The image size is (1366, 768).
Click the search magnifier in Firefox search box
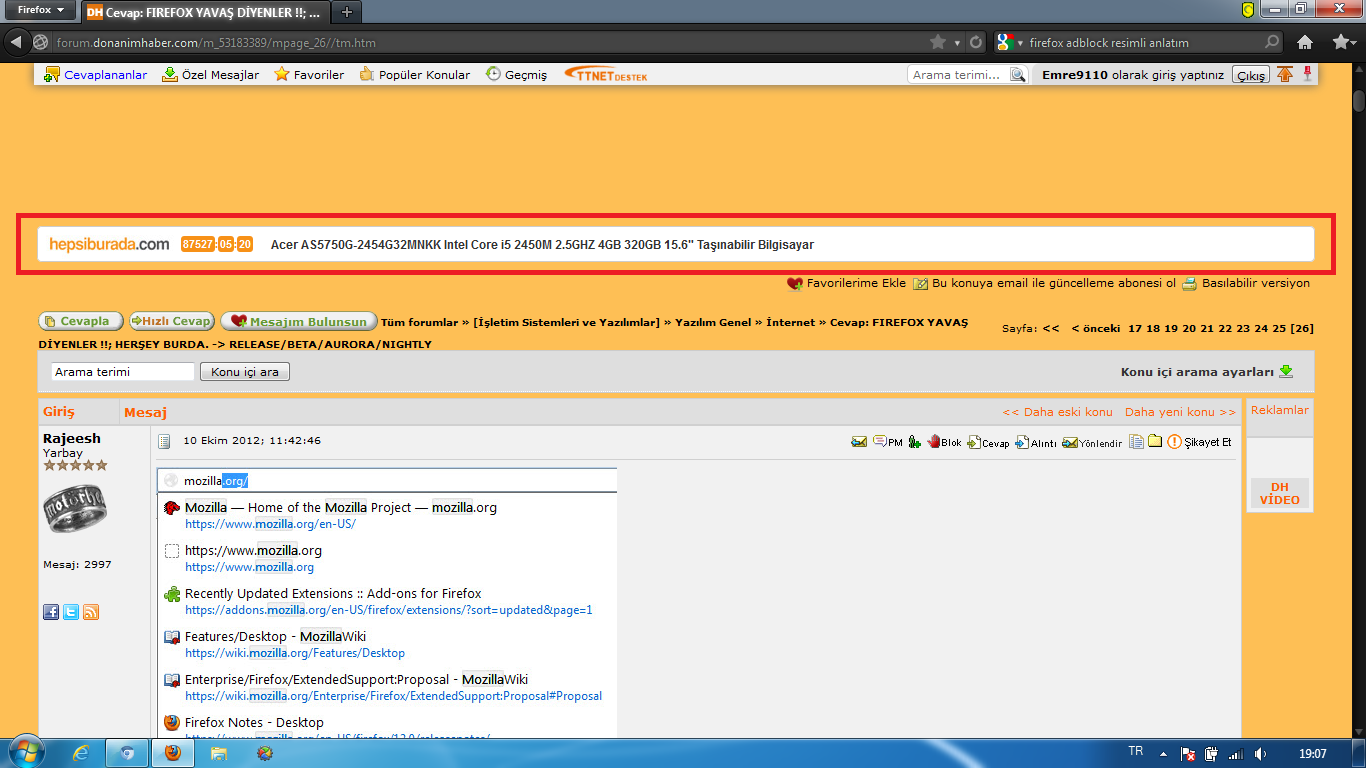click(x=1272, y=43)
